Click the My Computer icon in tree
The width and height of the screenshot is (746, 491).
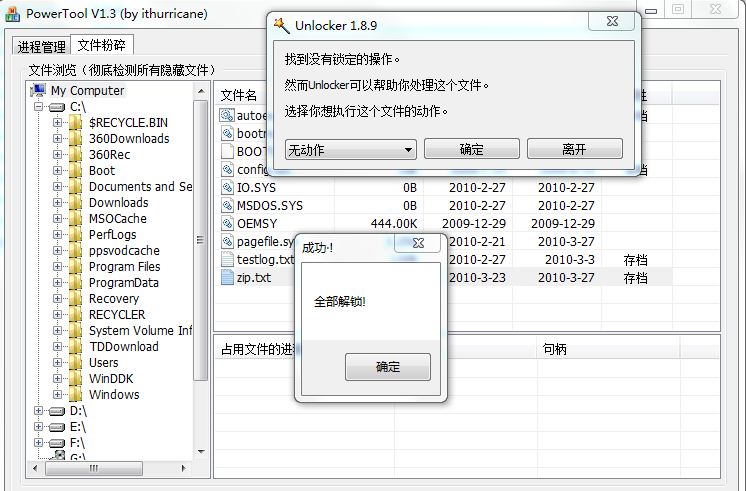click(x=38, y=90)
